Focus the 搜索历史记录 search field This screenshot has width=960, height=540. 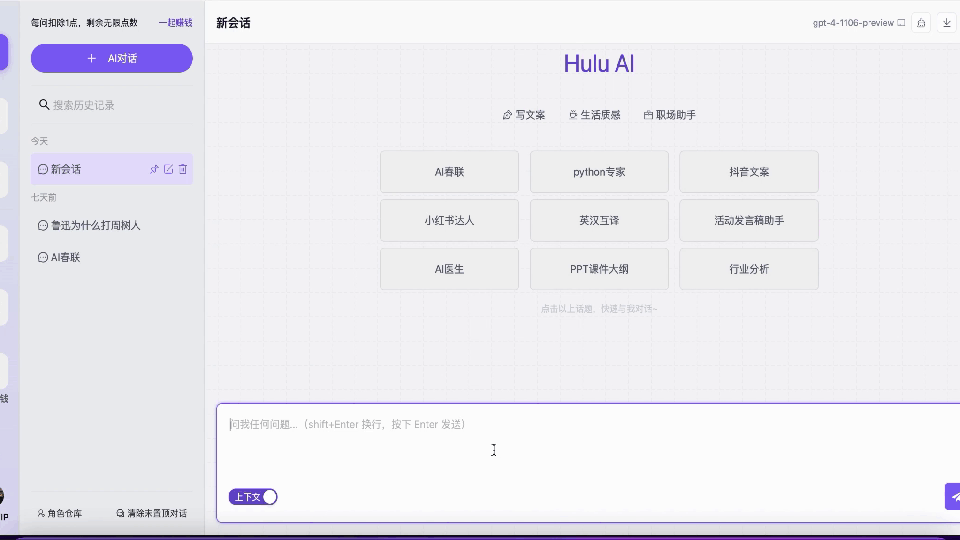(111, 105)
